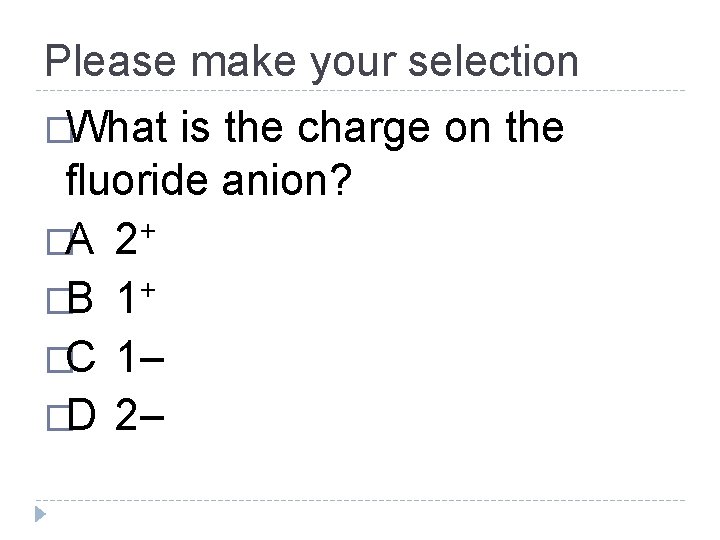This screenshot has height=540, width=720.
Task: Mark the box beside option C
Action: (53, 355)
